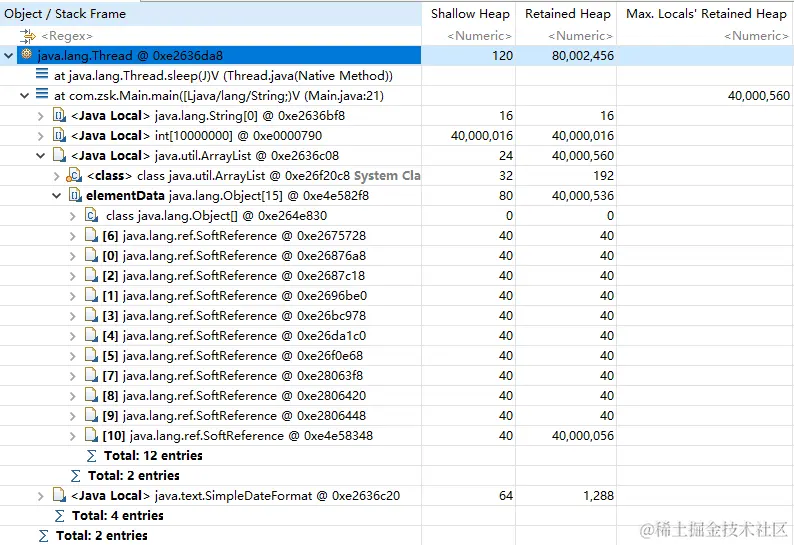This screenshot has width=794, height=545.
Task: Expand SoftReference entry [6]
Action: click(x=72, y=236)
